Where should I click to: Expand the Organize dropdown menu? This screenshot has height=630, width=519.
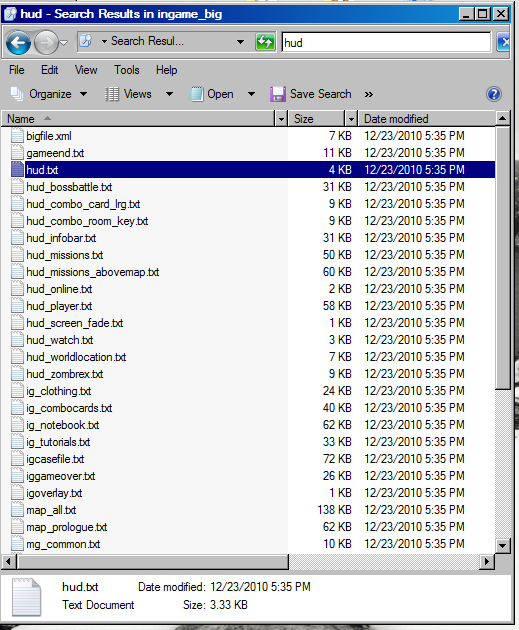click(x=84, y=94)
